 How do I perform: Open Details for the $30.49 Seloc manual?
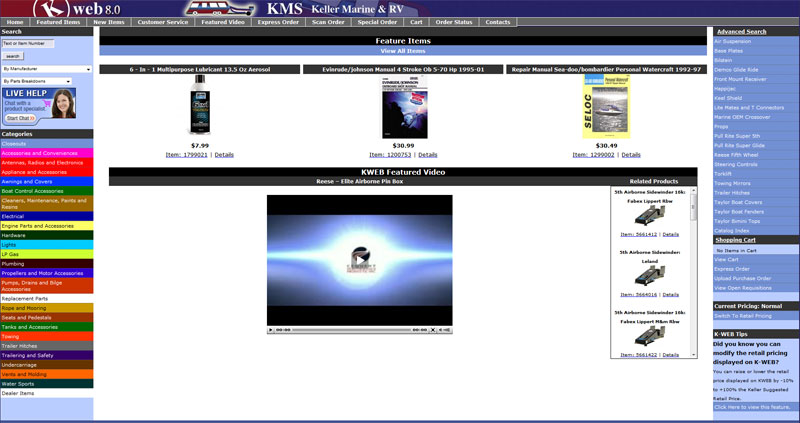(x=631, y=155)
